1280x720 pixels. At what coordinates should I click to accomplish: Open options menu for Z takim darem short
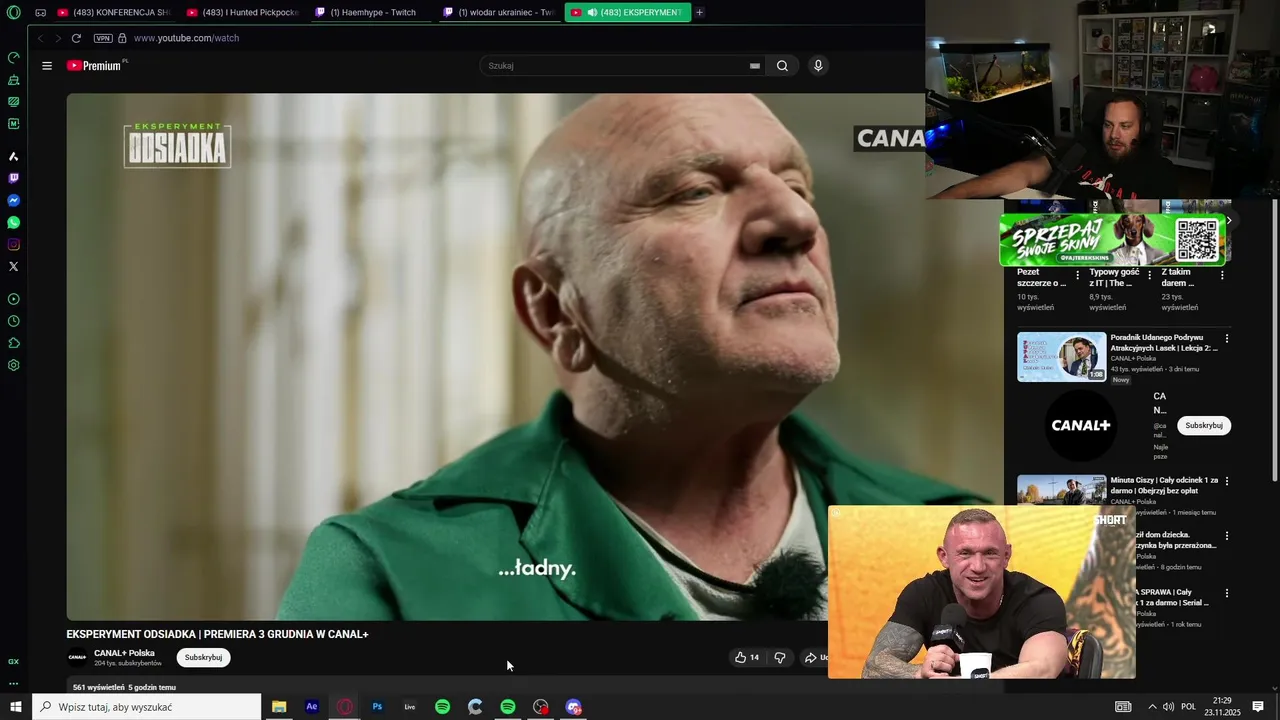click(1222, 275)
